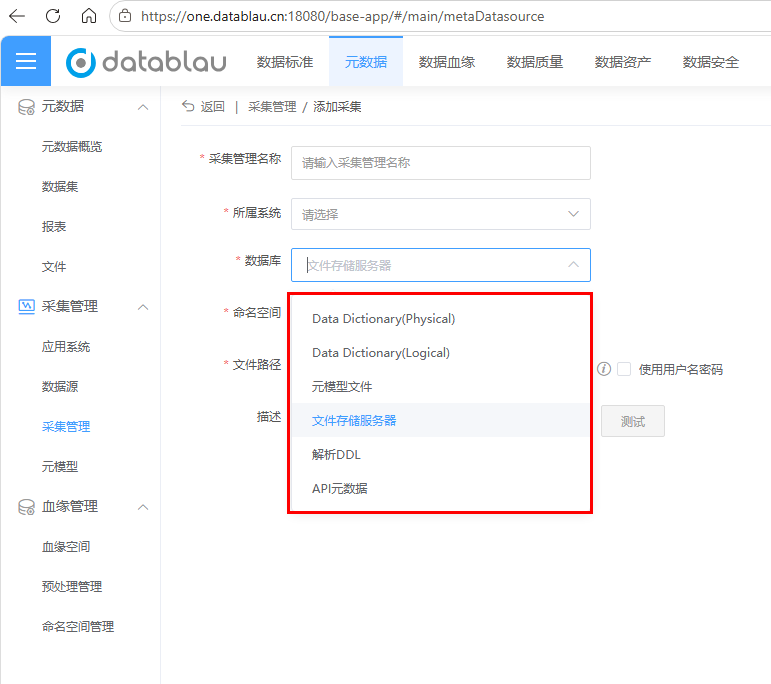
Task: Open 元模型 in the sidebar
Action: point(60,467)
